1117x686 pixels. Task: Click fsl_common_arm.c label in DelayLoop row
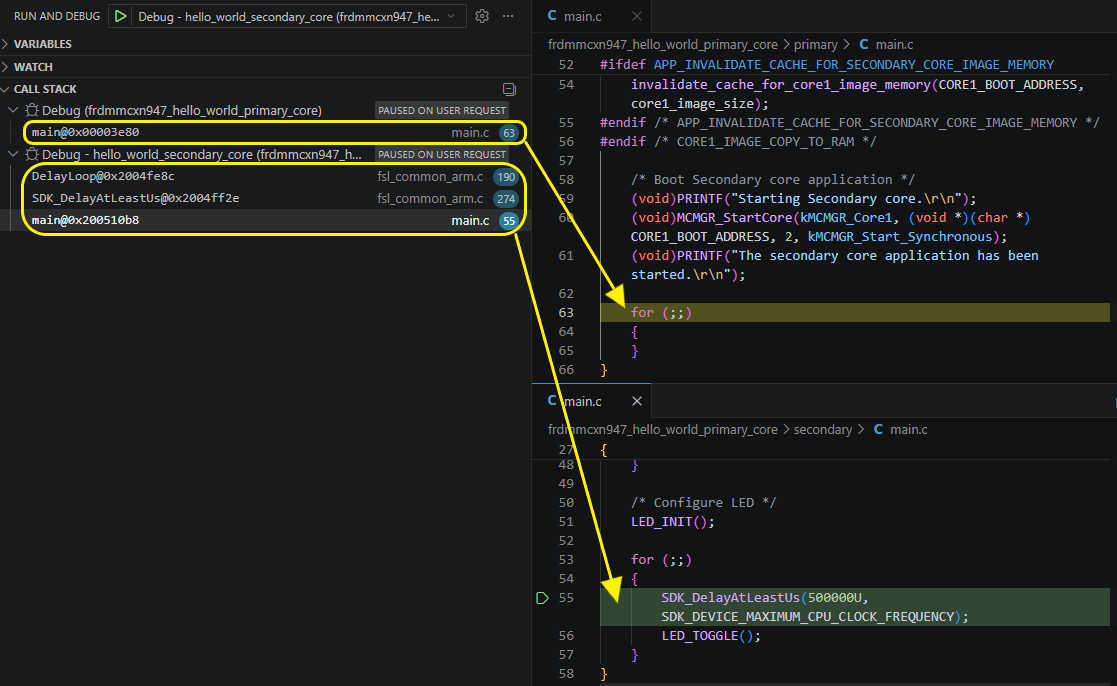click(430, 177)
